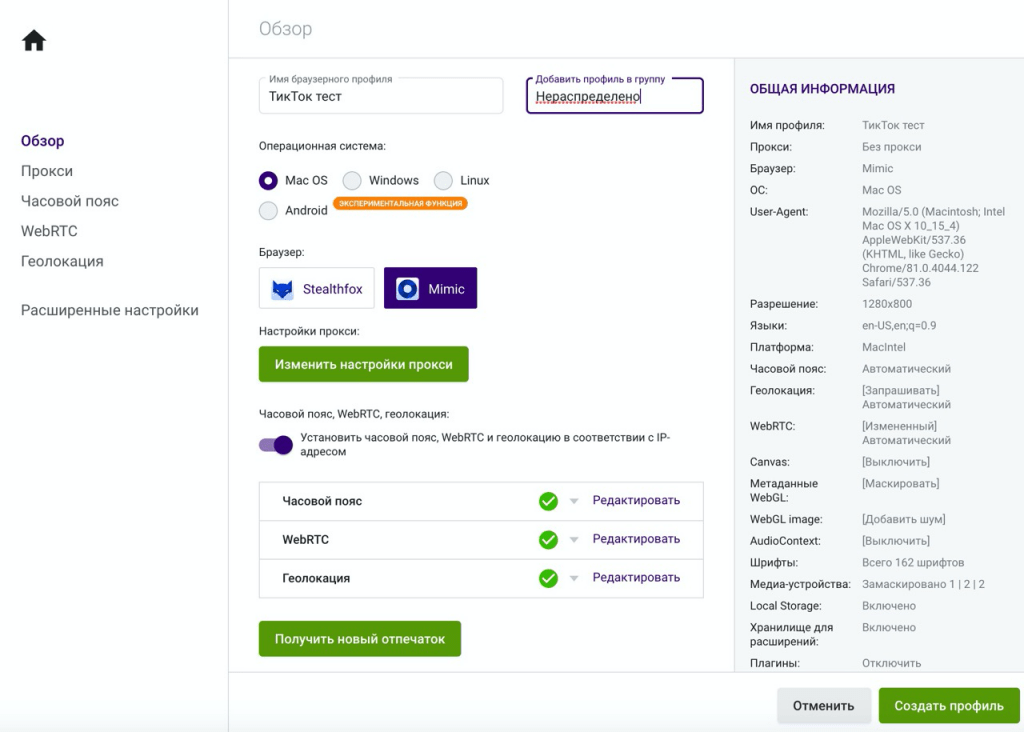Image resolution: width=1024 pixels, height=732 pixels.
Task: Open Расширенные настройки in the sidebar
Action: (110, 310)
